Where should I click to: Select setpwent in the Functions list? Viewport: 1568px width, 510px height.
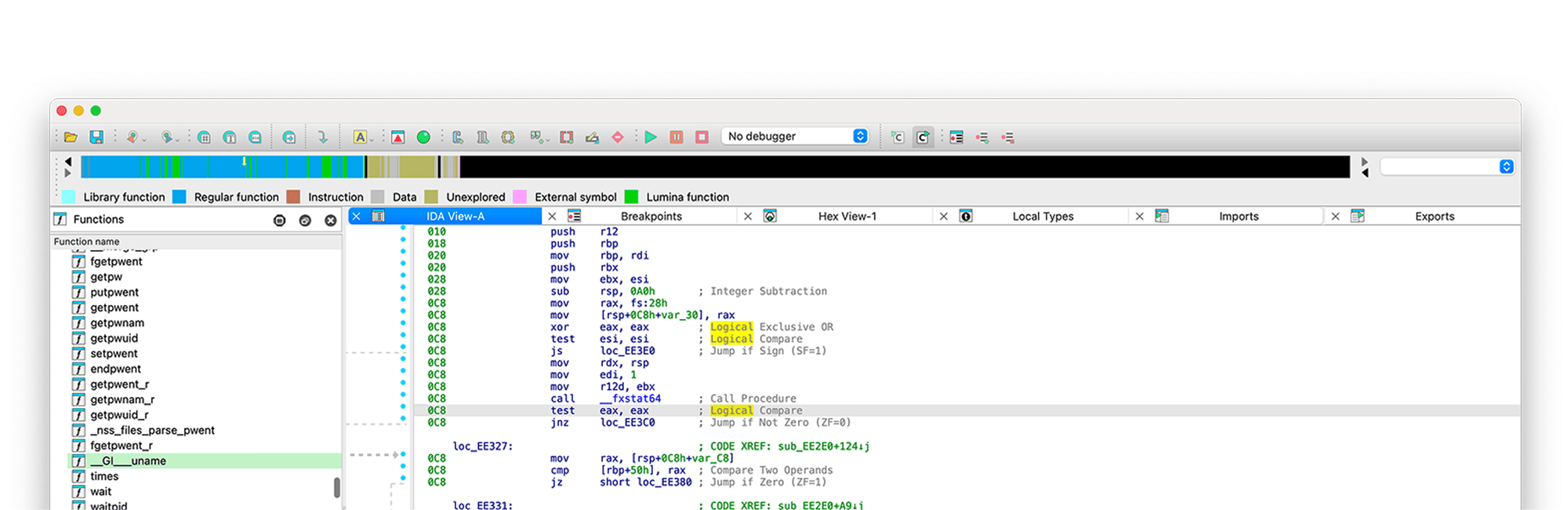point(114,354)
